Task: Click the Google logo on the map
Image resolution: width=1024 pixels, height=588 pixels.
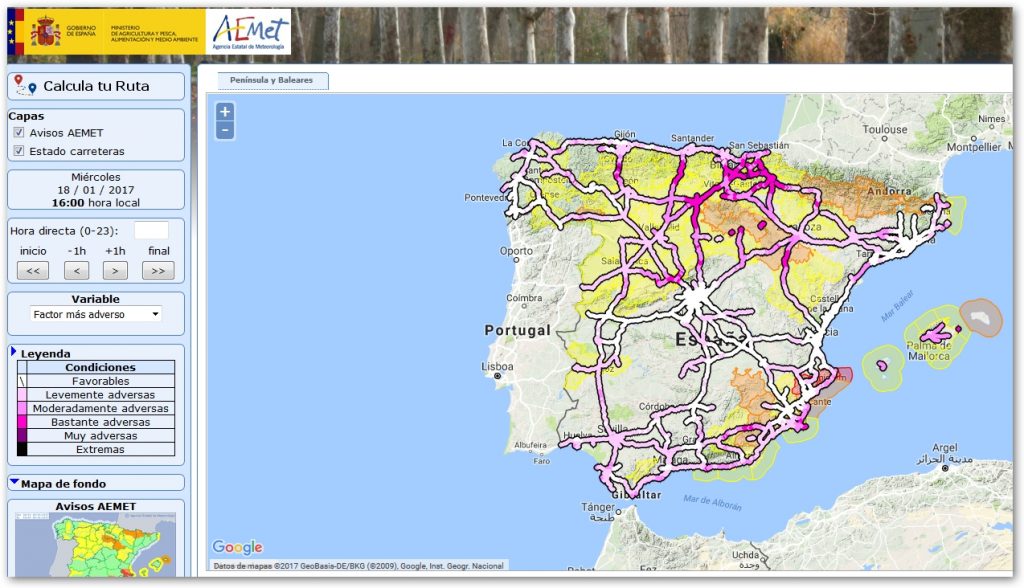Action: [238, 547]
